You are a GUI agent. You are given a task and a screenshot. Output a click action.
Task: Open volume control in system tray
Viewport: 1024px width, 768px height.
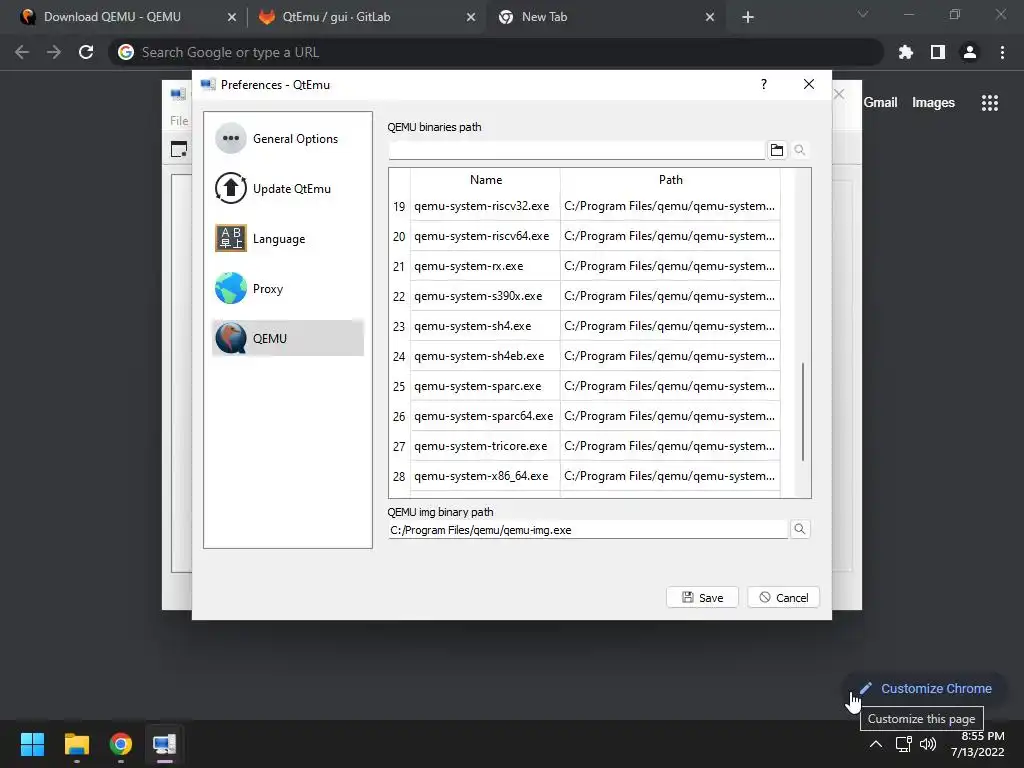[x=928, y=744]
